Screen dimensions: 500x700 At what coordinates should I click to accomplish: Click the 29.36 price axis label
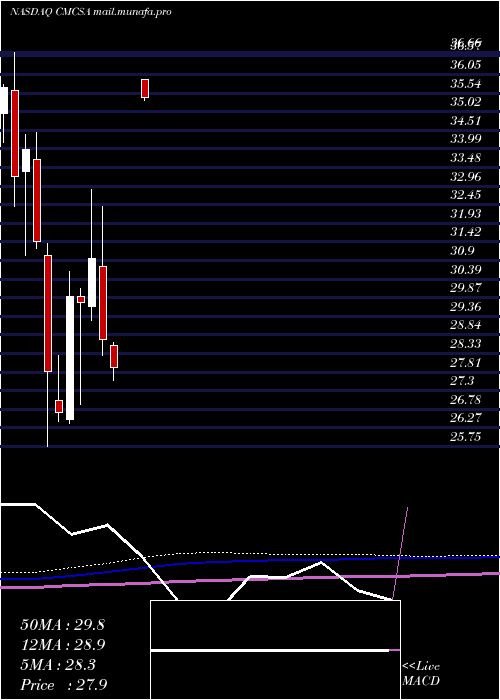(x=465, y=306)
